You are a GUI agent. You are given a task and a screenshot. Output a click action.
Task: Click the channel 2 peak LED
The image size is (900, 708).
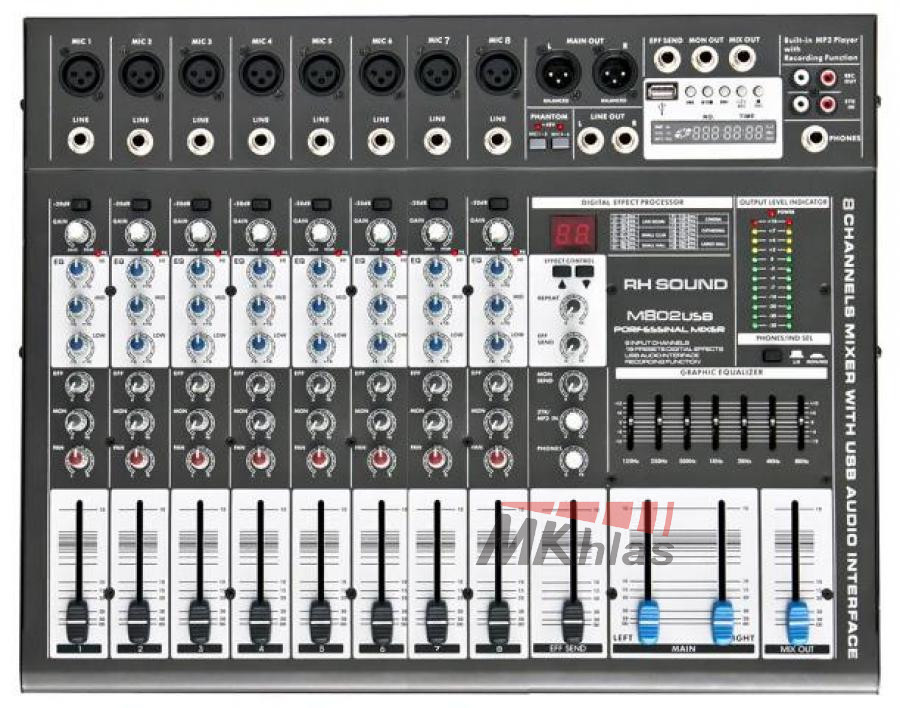158,253
